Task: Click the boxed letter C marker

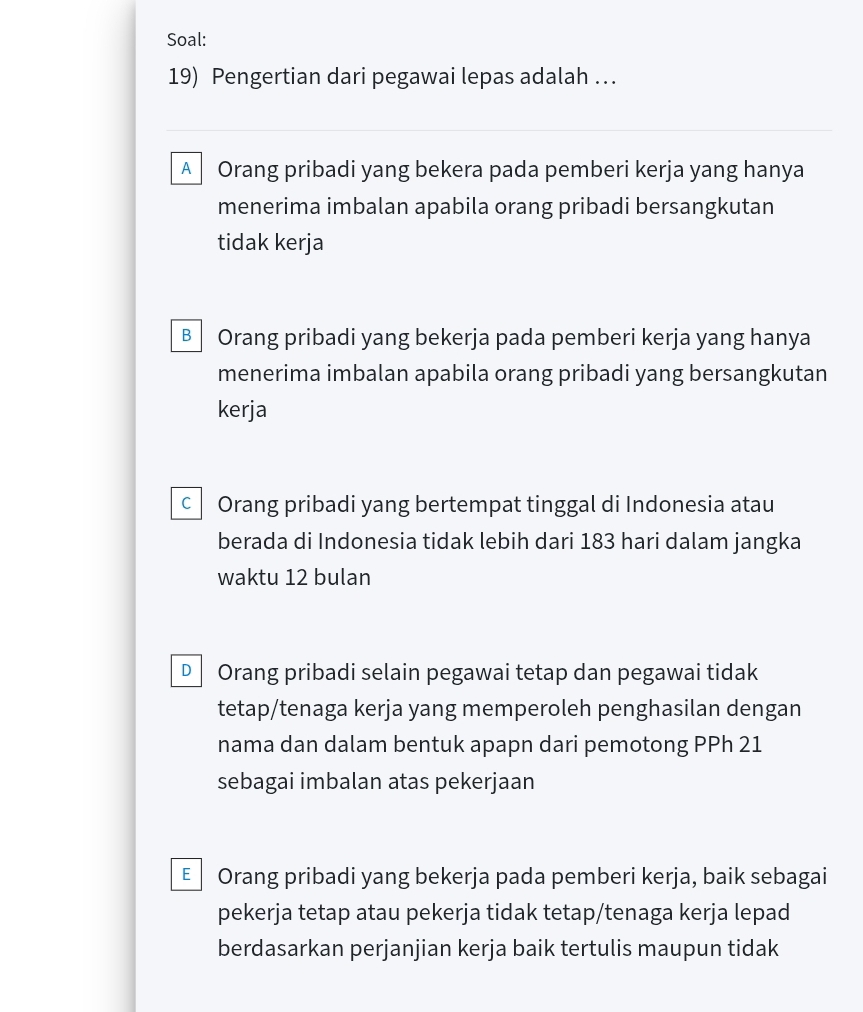Action: pyautogui.click(x=186, y=503)
